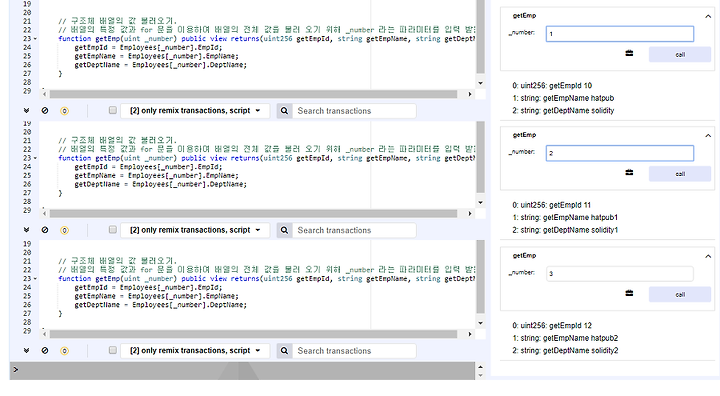Copy calldata icon for getEmp with _number 3

629,293
